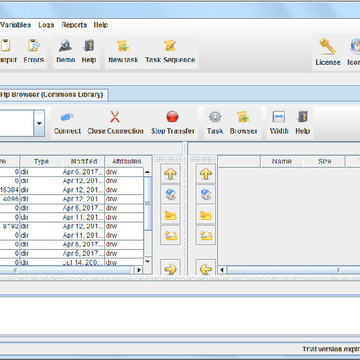Open the License key icon

coord(328,52)
